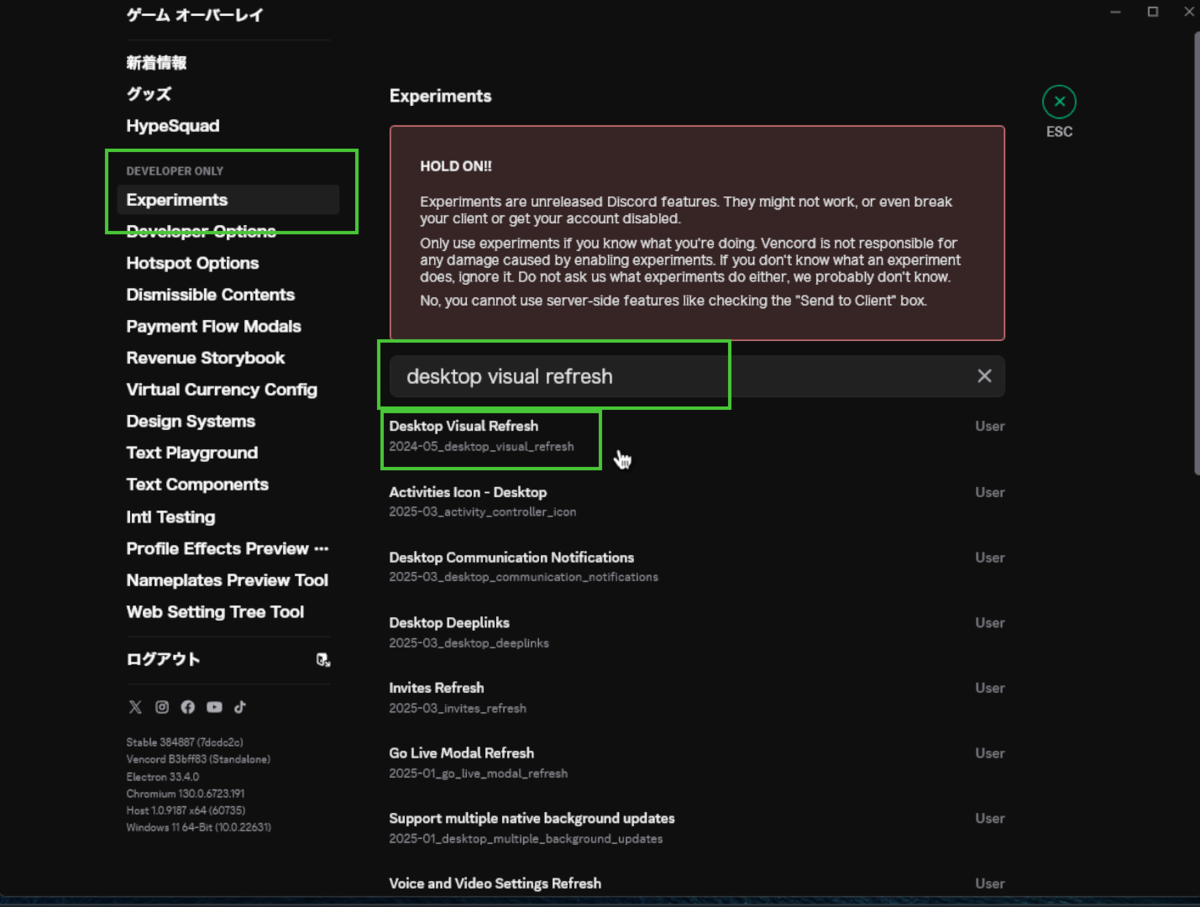
Task: Open Discord's Facebook social link
Action: [188, 707]
